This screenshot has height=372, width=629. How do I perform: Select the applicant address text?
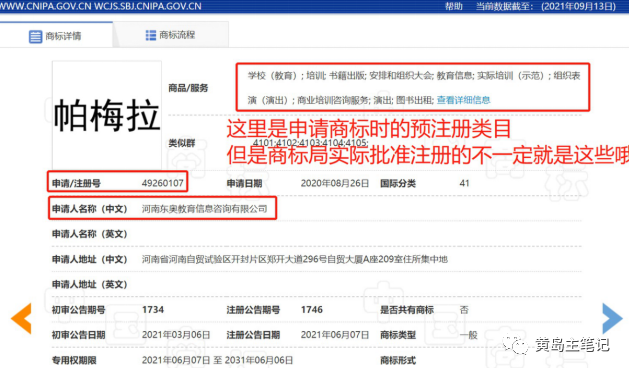click(294, 259)
